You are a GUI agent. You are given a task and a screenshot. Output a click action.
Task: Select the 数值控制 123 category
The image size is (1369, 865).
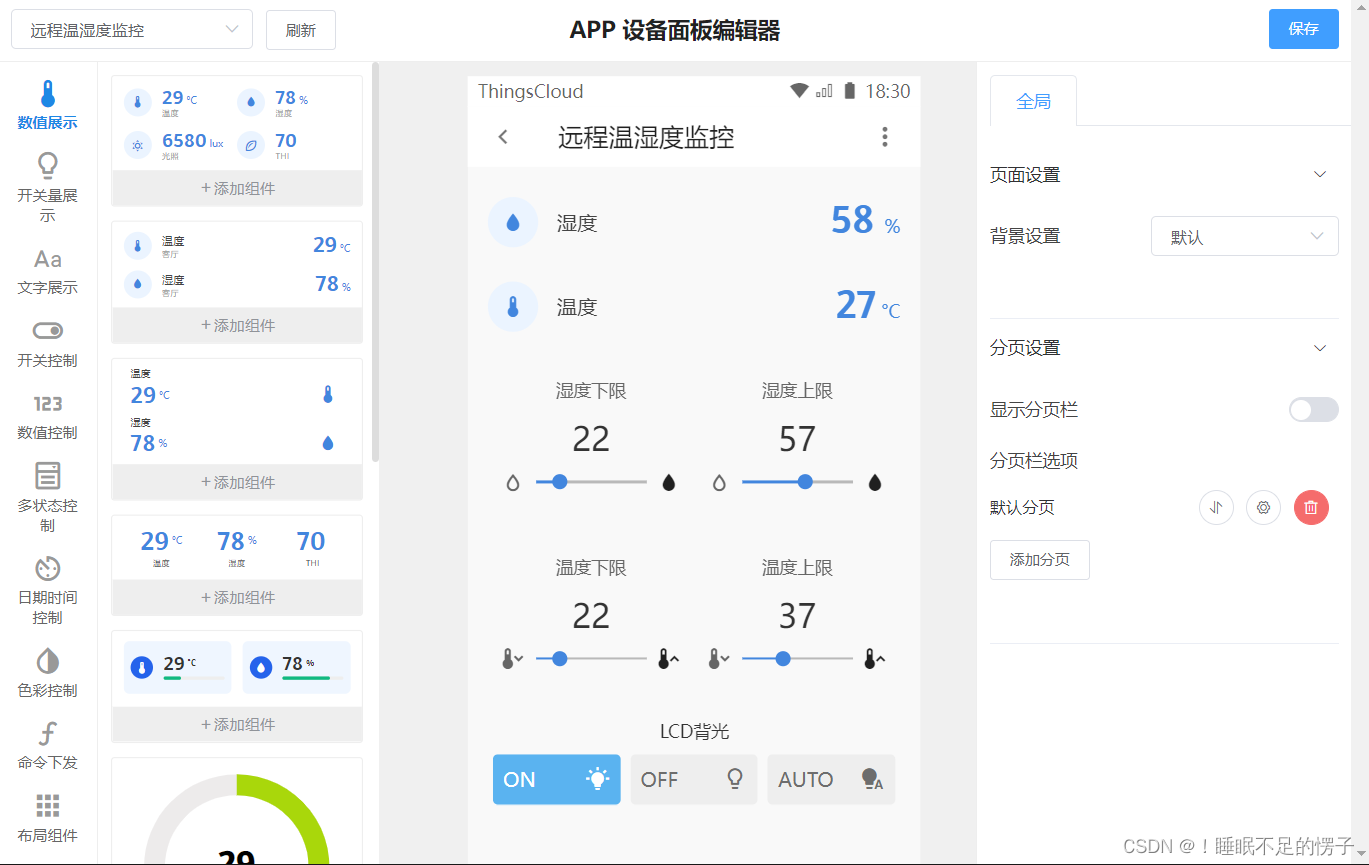[x=47, y=416]
